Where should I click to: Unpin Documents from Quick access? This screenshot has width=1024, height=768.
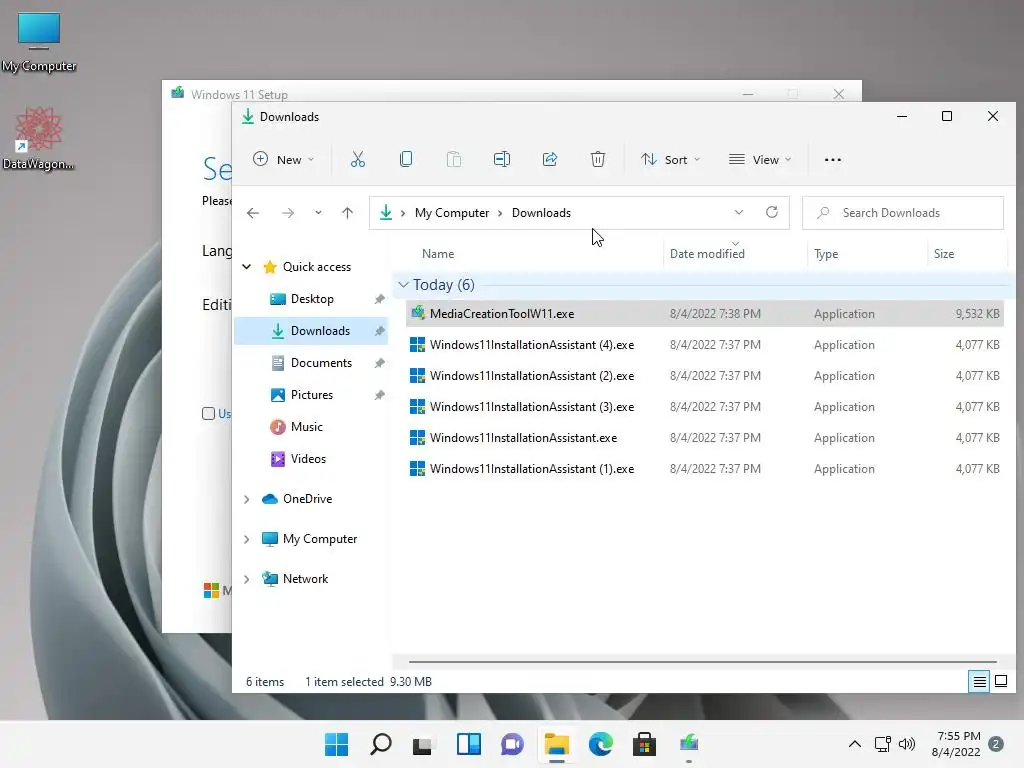point(379,363)
